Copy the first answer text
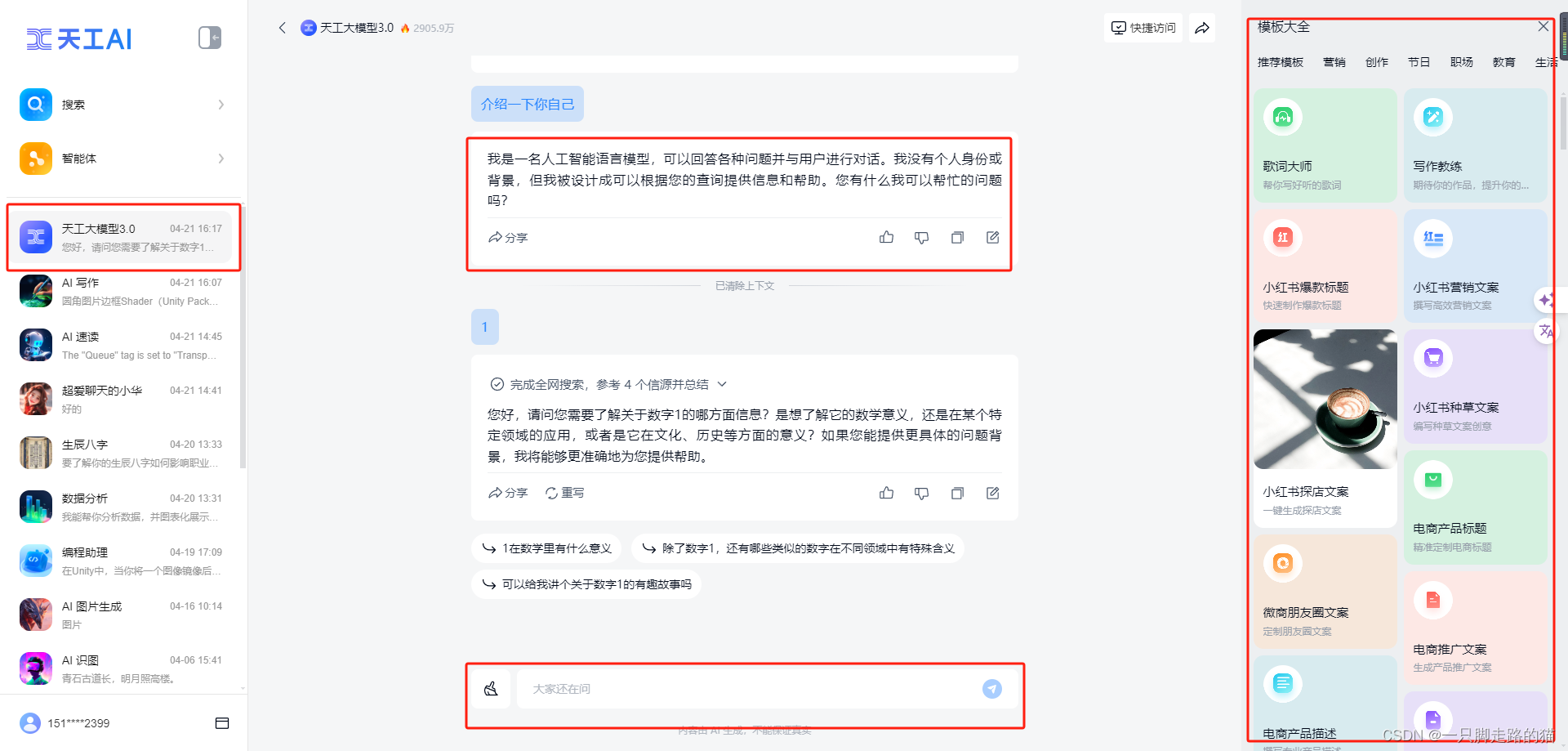This screenshot has width=1568, height=751. [x=957, y=238]
